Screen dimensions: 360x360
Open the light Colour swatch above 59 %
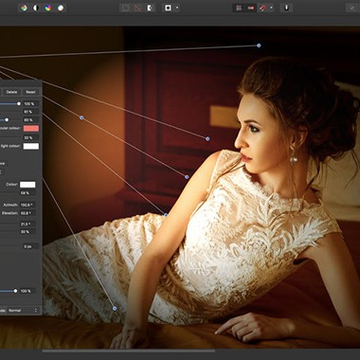coord(28,185)
